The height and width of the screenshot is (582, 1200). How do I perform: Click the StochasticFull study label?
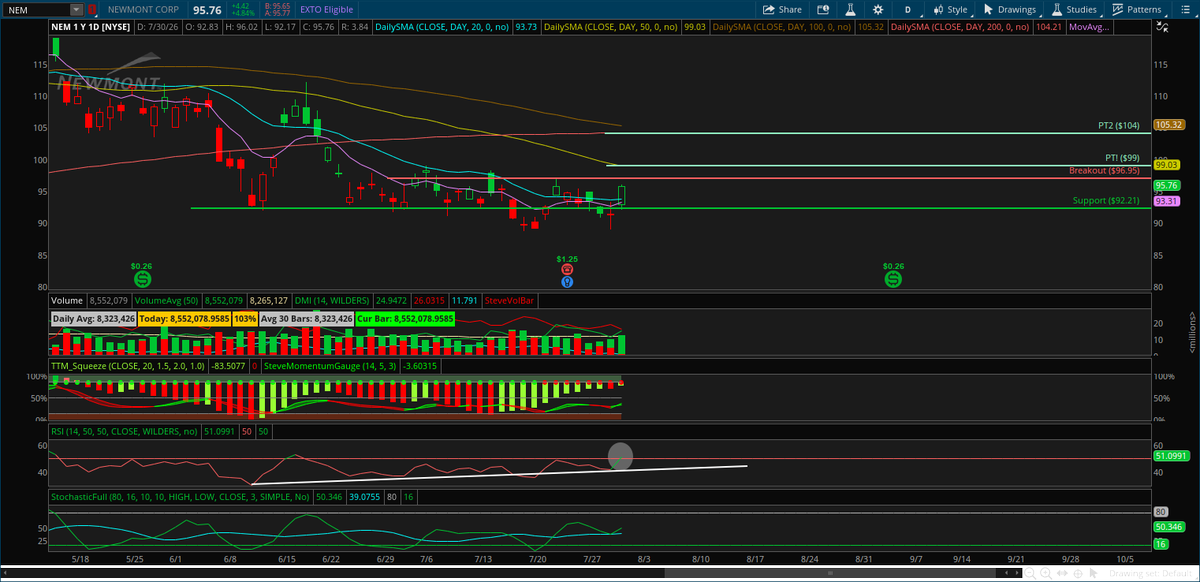pos(180,495)
